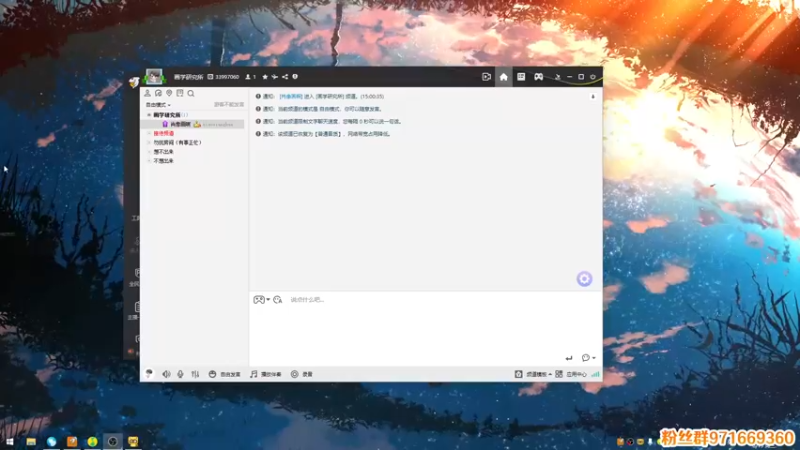The width and height of the screenshot is (800, 450).
Task: Open the video live icon in the header
Action: (486, 77)
